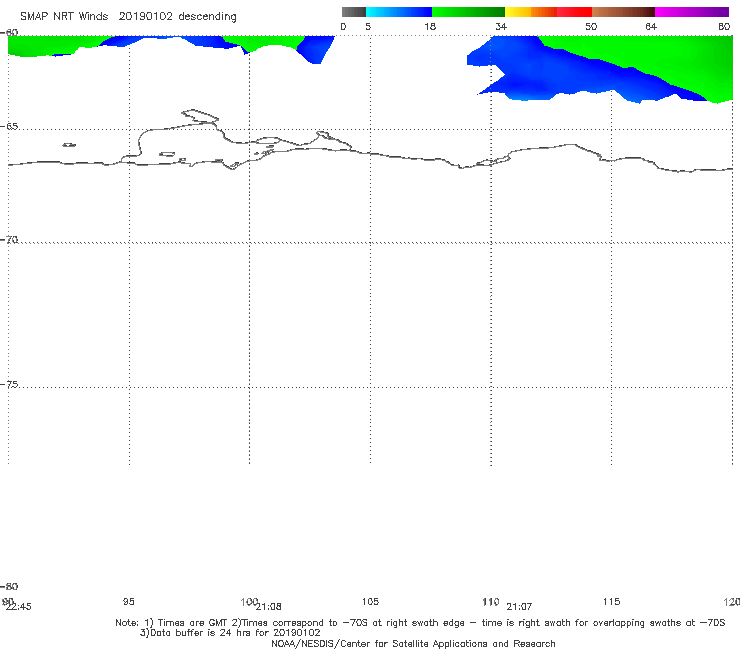Click the note line "Times are GMT"

(x=193, y=623)
